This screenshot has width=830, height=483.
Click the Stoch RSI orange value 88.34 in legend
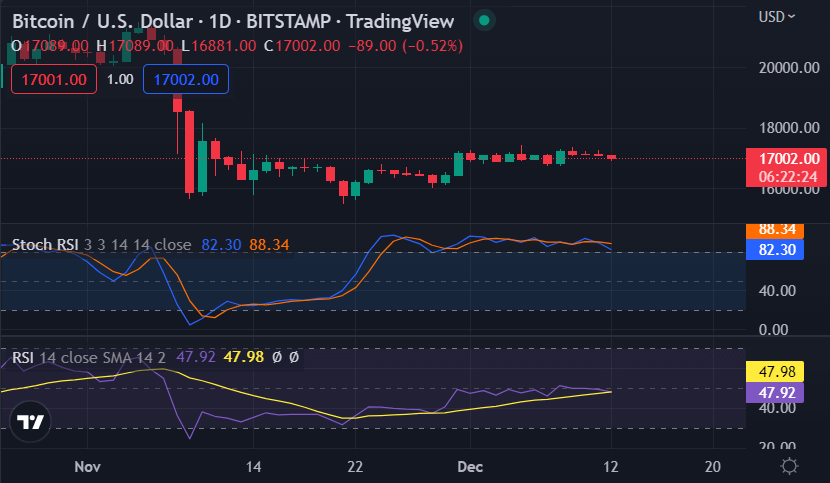(269, 245)
